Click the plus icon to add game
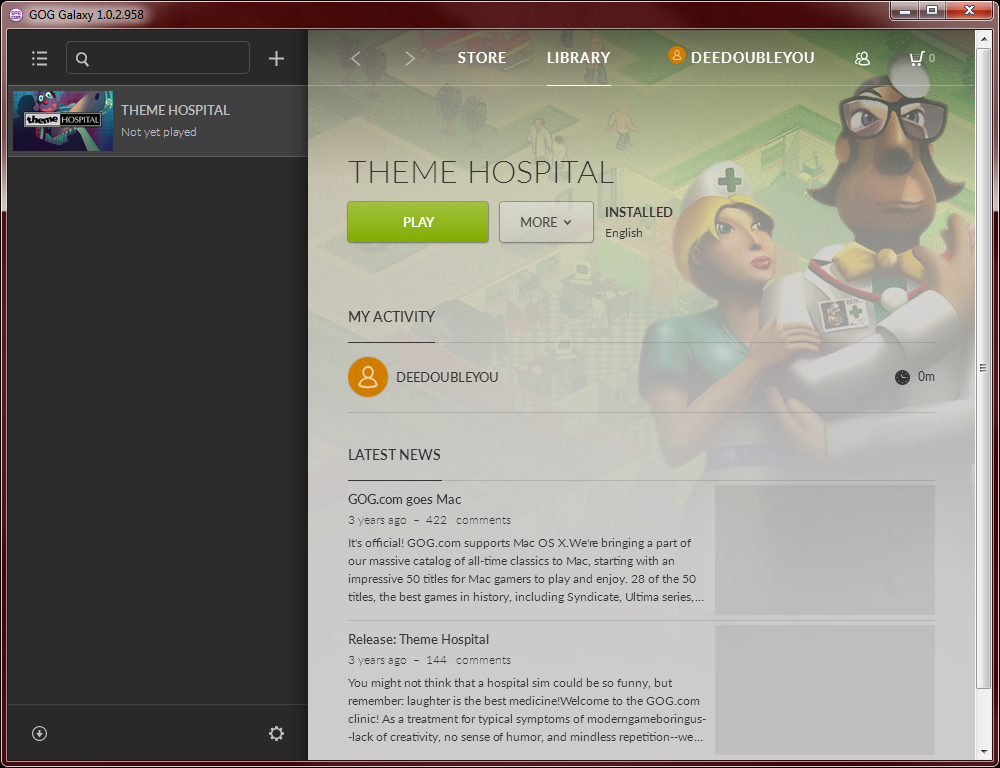The image size is (1000, 768). [276, 58]
